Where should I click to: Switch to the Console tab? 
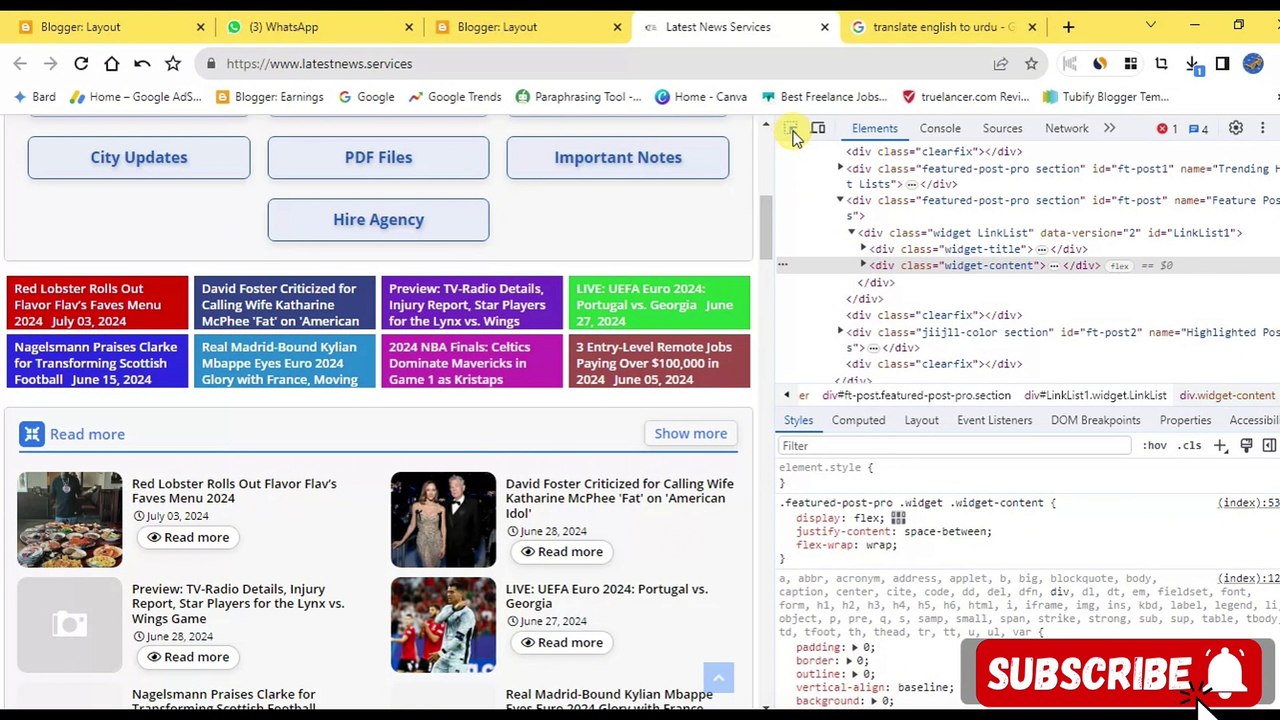pyautogui.click(x=940, y=129)
